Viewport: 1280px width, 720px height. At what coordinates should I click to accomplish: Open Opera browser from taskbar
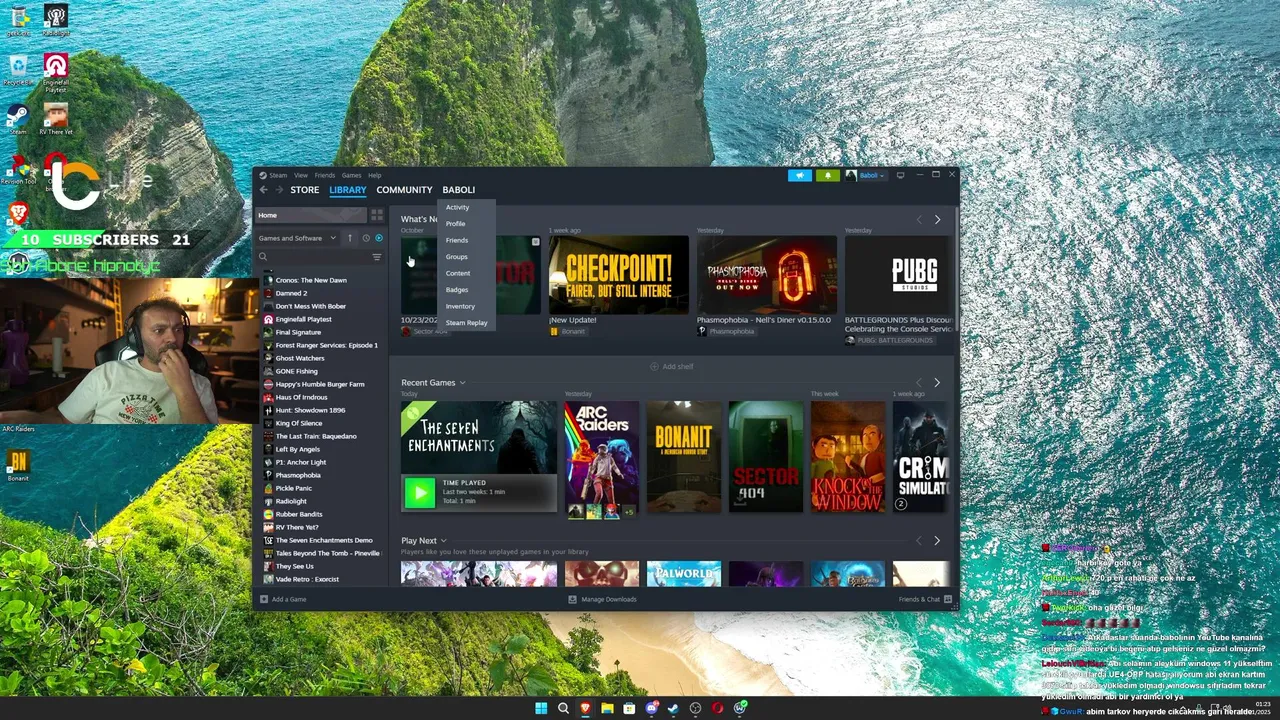[717, 708]
